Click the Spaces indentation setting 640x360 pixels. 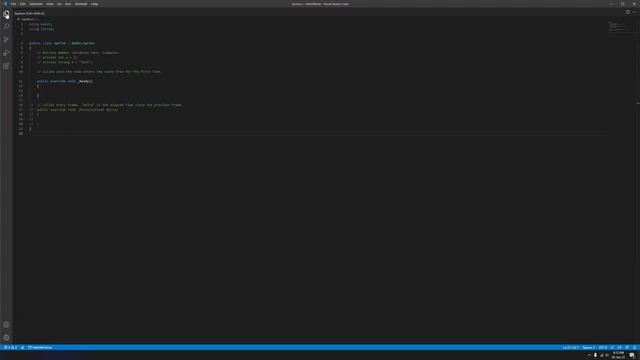click(x=589, y=348)
